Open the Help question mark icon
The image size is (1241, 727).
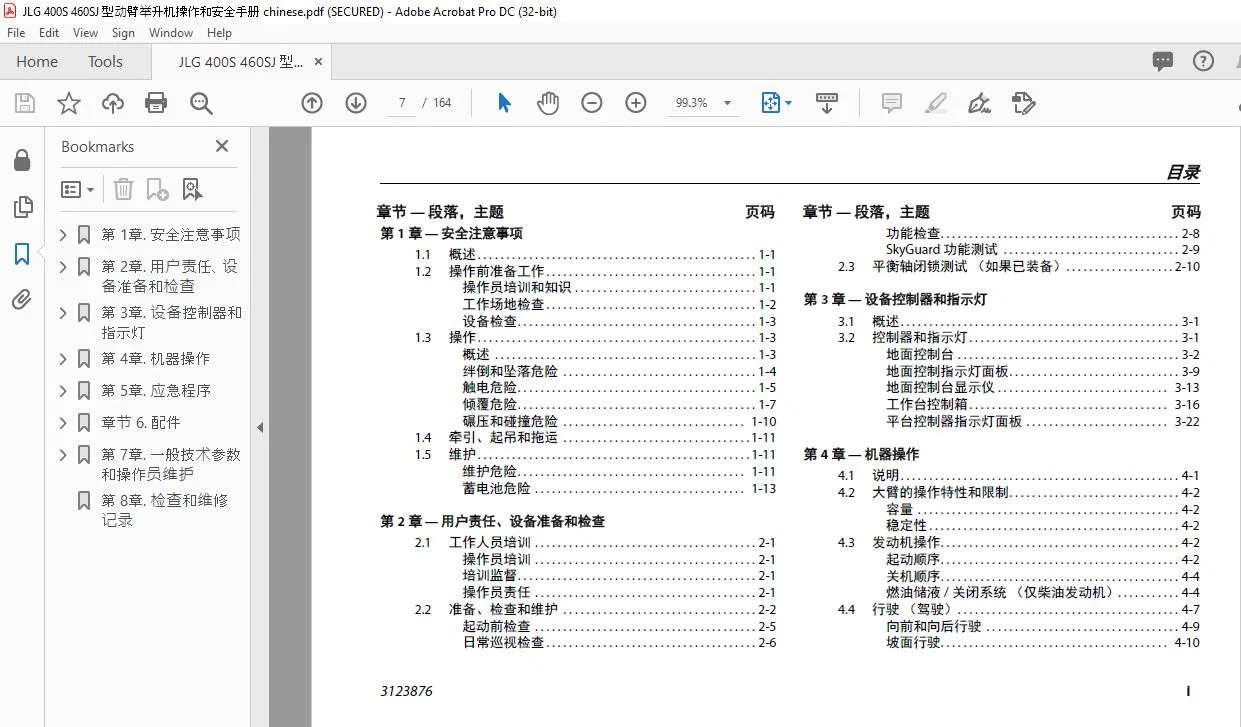coord(1204,61)
